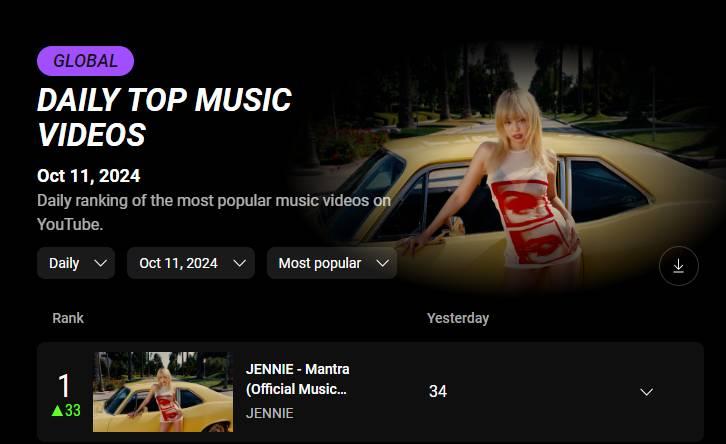Click the Yesterday column header
Screen dimensions: 726x444
coord(458,318)
